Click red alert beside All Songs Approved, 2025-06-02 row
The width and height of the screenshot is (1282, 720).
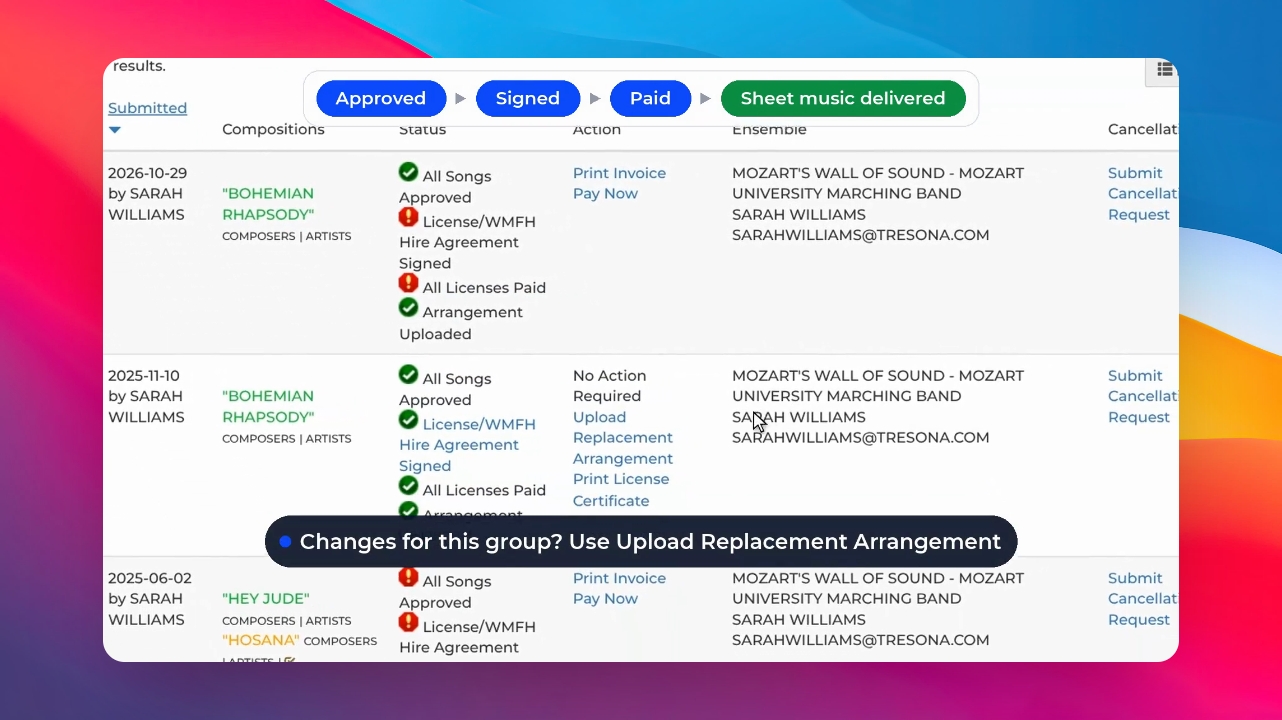(x=408, y=577)
